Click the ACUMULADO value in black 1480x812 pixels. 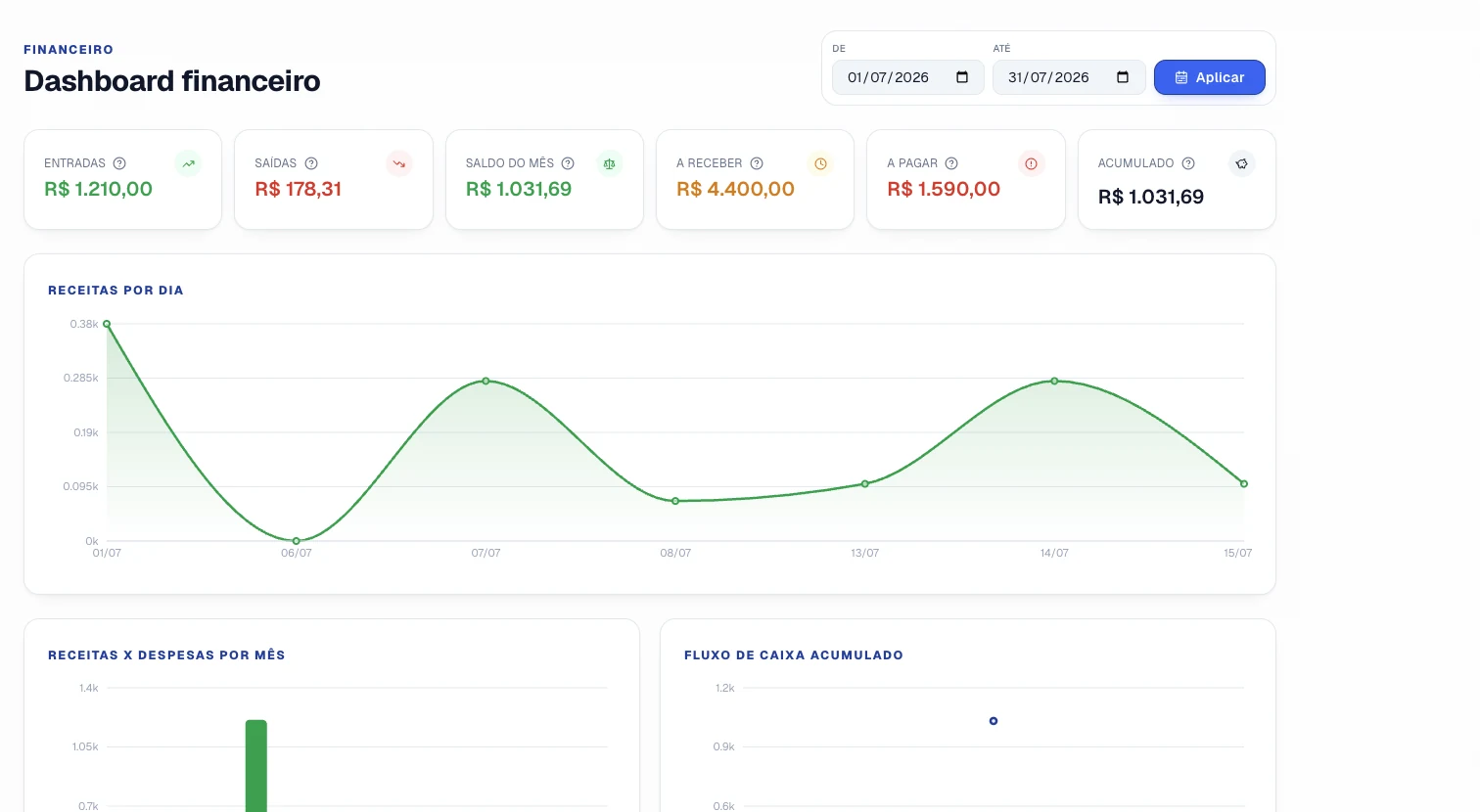(1151, 197)
